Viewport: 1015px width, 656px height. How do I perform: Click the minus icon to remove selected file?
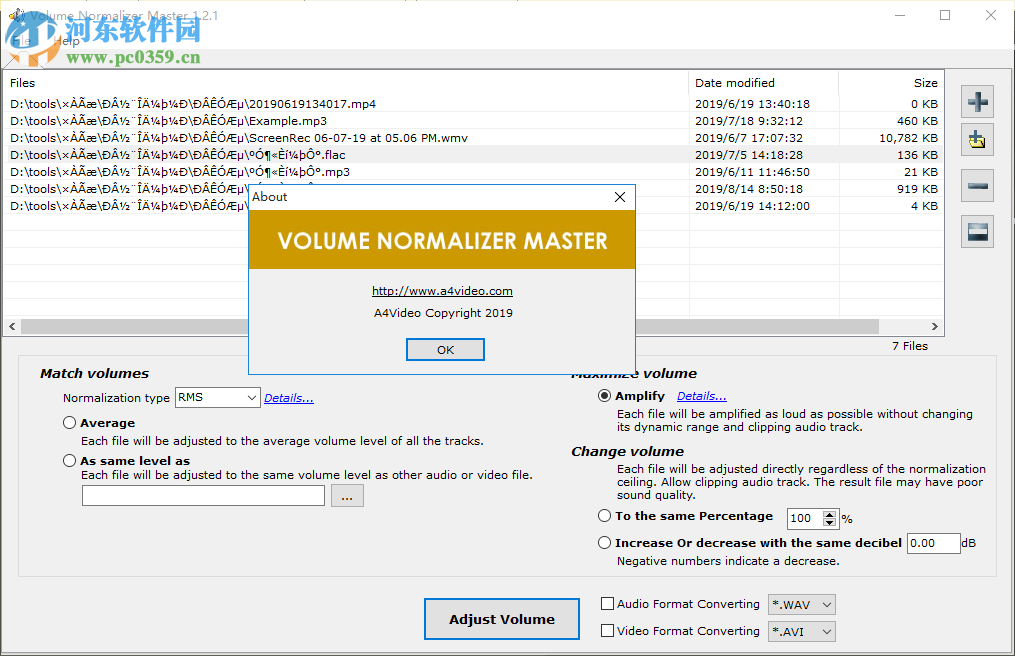[977, 185]
